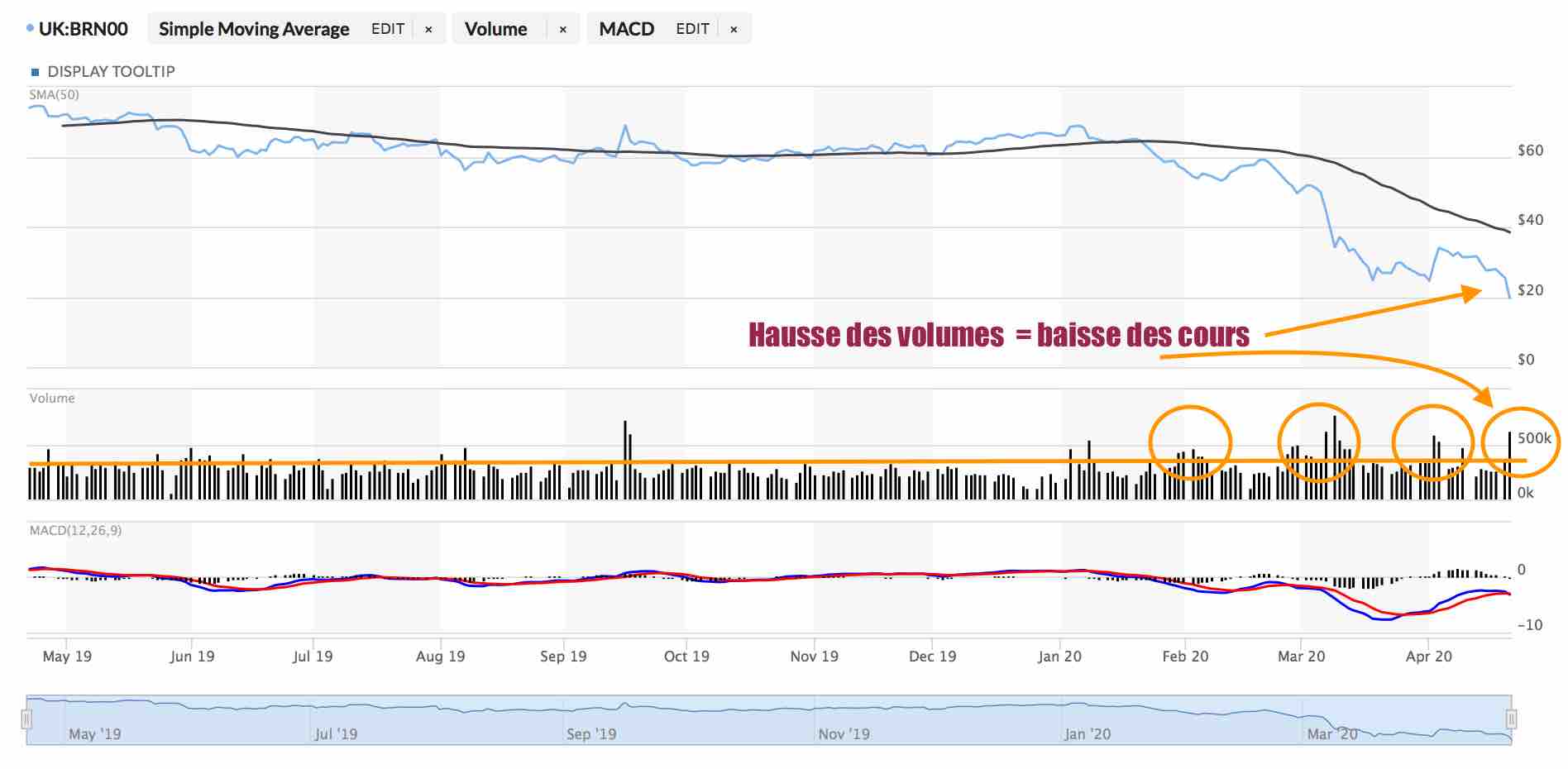Click the Mar 20 date axis label
The width and height of the screenshot is (1568, 769).
pos(1301,657)
